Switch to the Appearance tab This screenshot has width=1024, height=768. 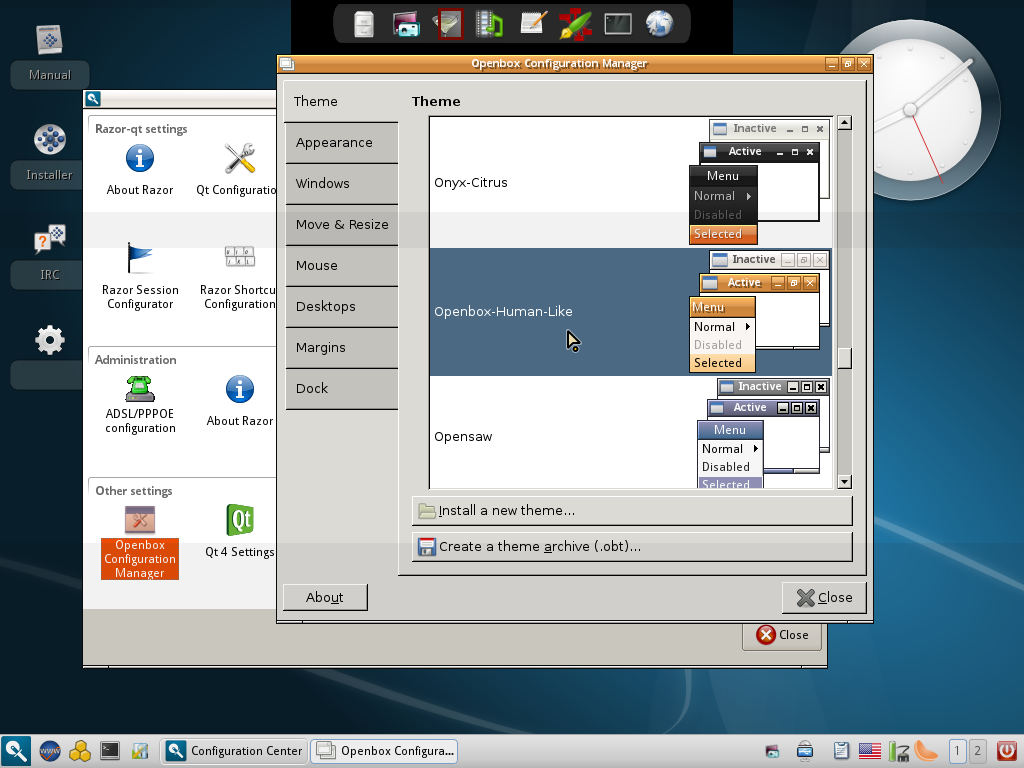click(x=341, y=142)
